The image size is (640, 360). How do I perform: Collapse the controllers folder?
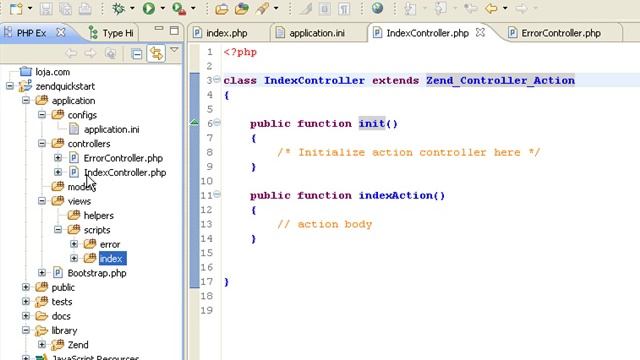42,143
